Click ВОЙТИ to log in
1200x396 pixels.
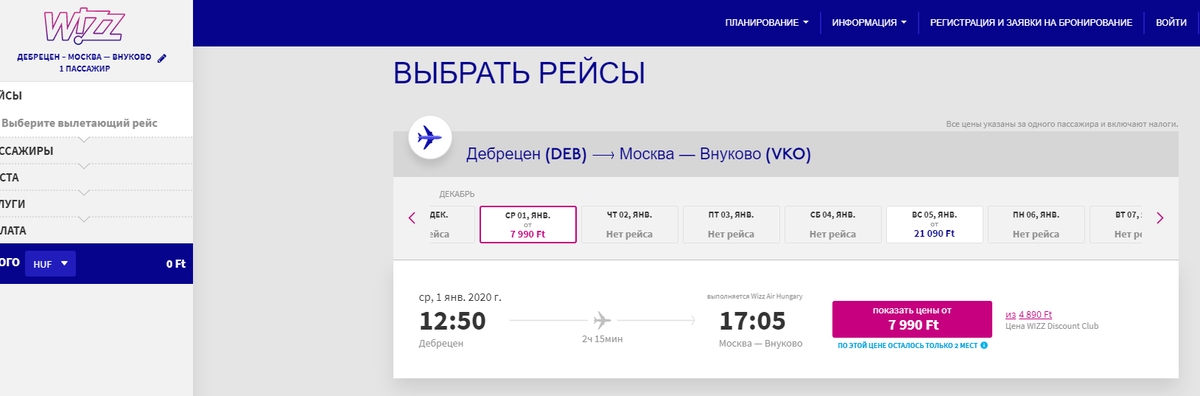(1171, 22)
